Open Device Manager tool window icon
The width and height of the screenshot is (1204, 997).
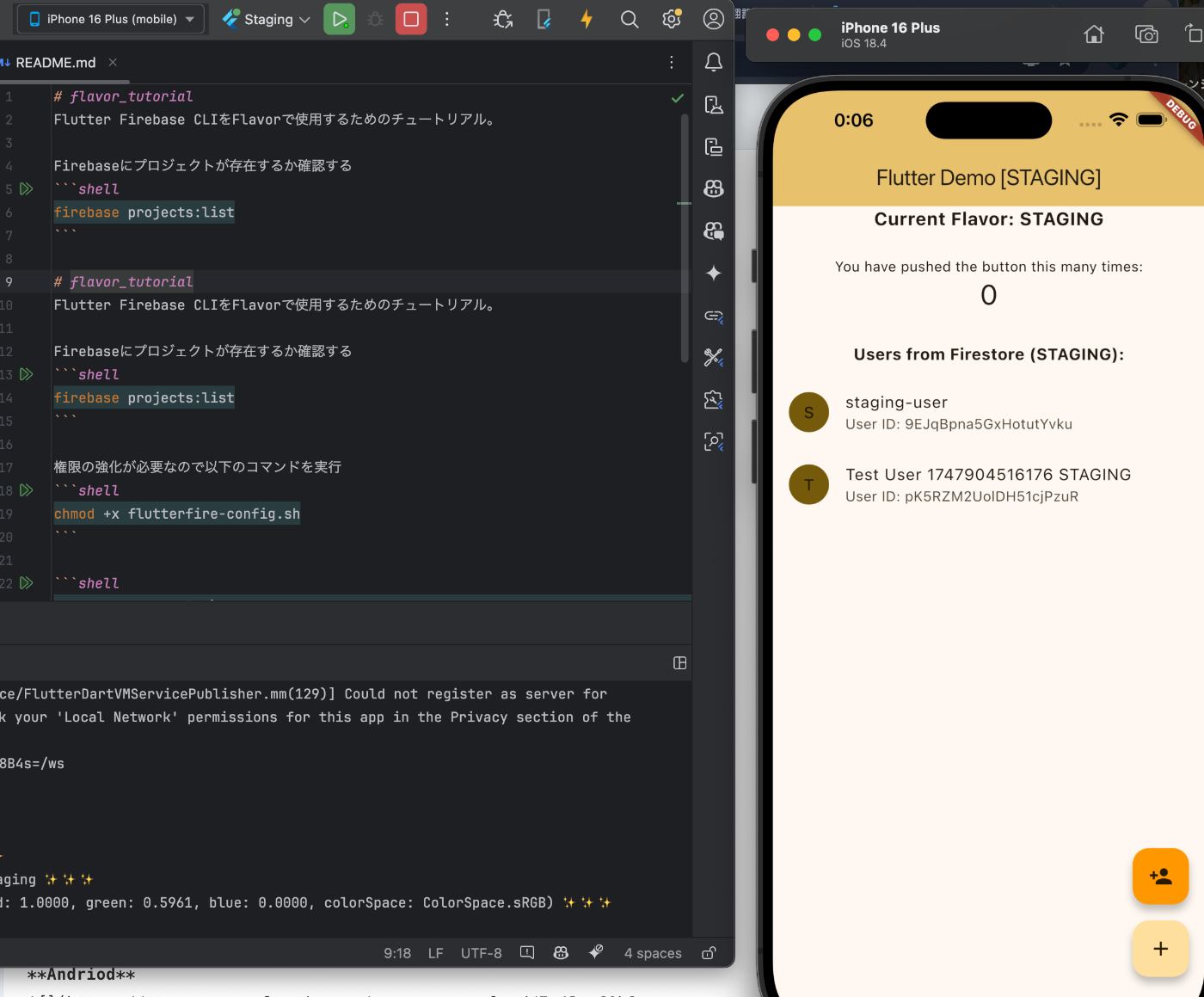point(714,104)
